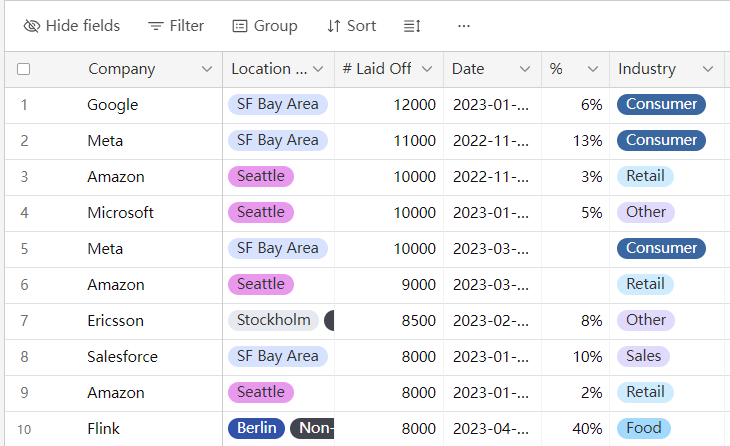Select the empty % cell in row 5
This screenshot has height=446, width=730.
click(x=575, y=249)
